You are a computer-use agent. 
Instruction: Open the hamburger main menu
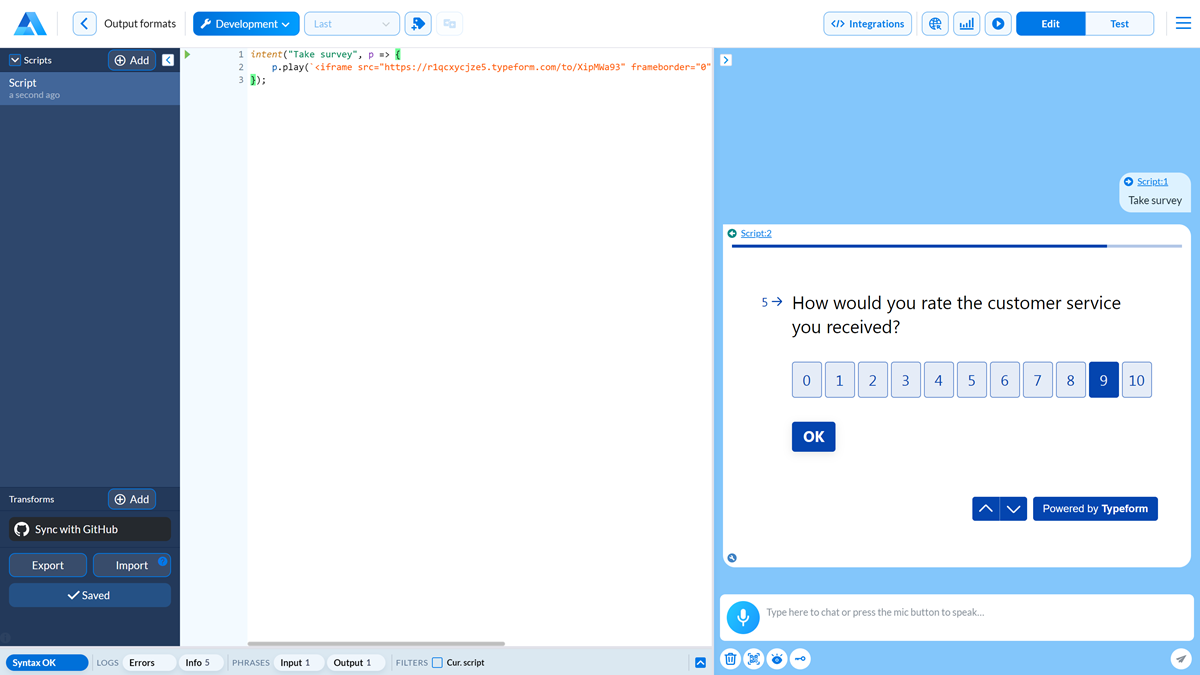click(1183, 24)
